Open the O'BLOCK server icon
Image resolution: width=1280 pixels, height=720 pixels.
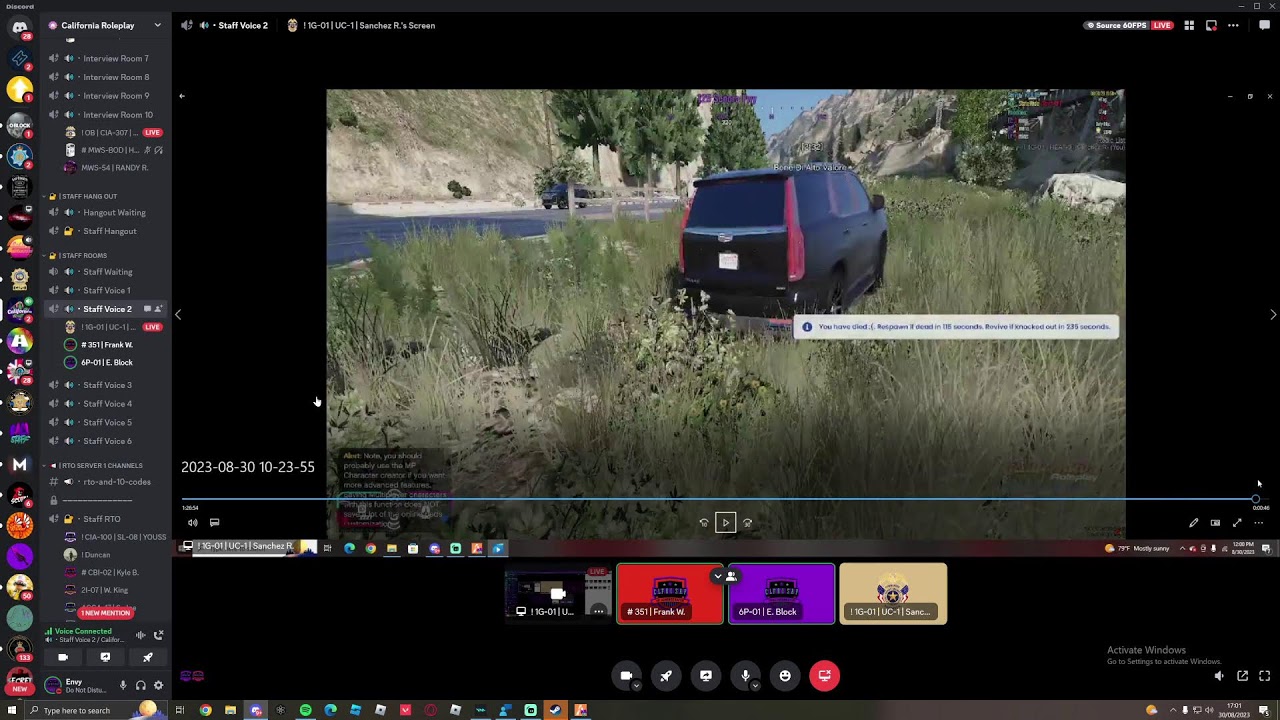click(19, 123)
